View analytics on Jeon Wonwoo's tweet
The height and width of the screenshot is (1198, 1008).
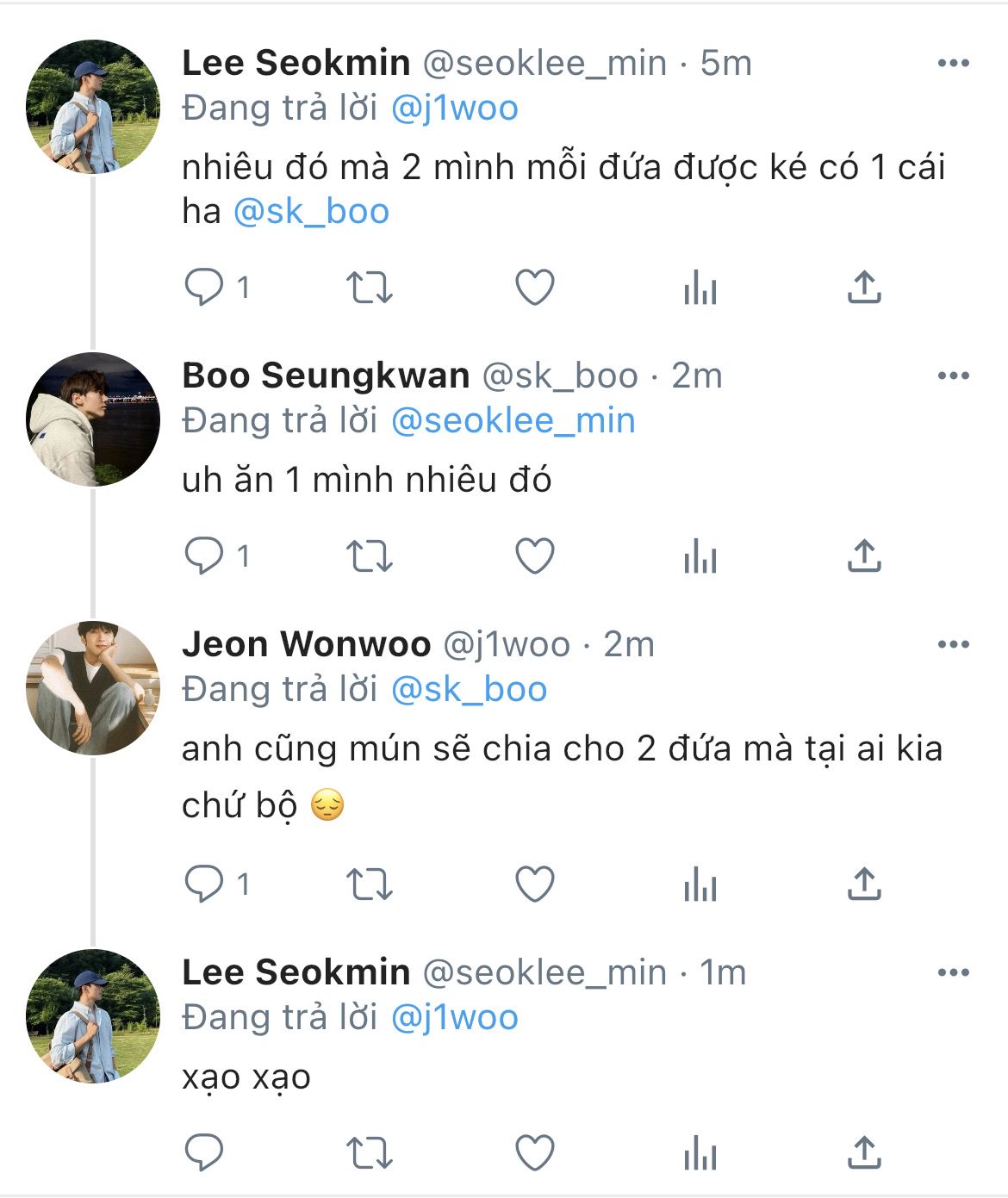click(700, 885)
